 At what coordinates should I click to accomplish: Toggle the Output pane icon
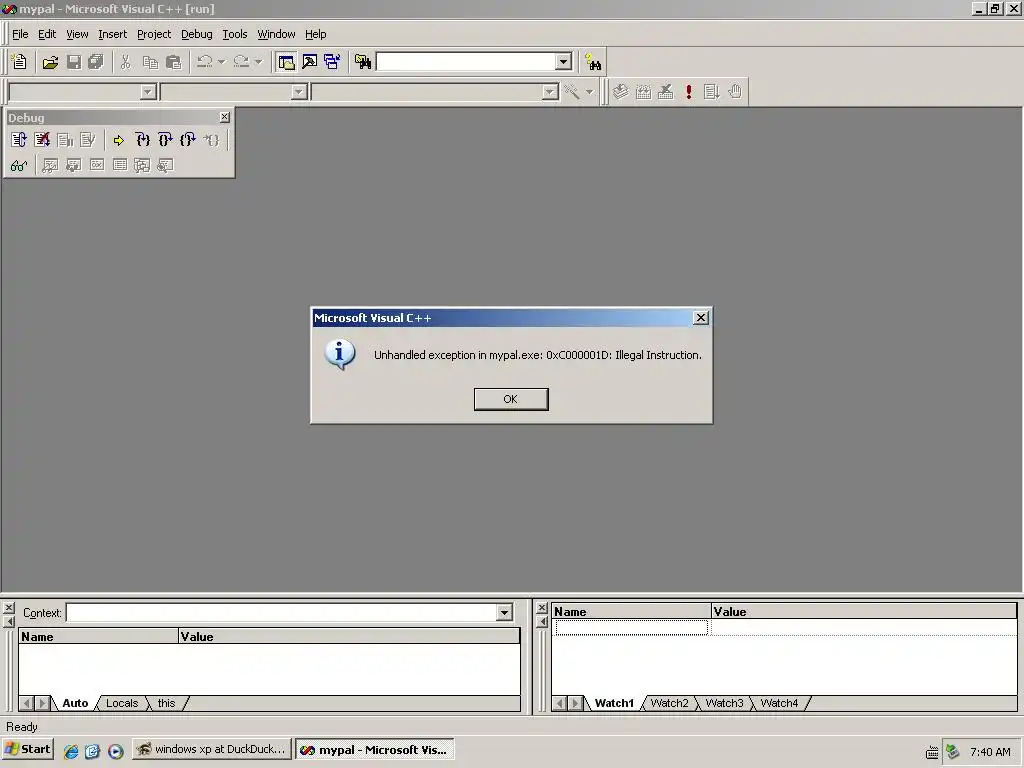pos(309,62)
